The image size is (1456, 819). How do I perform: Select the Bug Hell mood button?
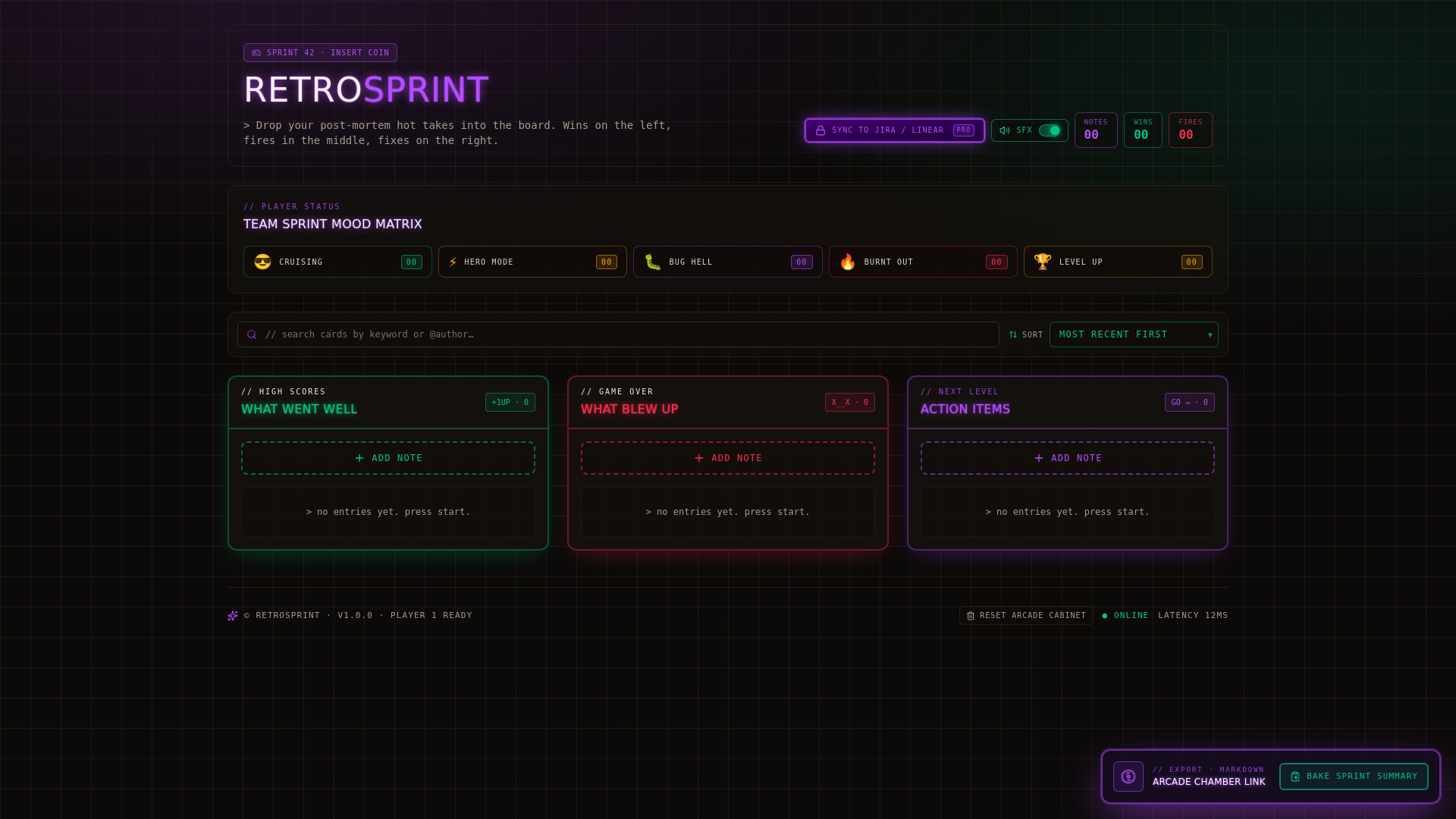[728, 262]
